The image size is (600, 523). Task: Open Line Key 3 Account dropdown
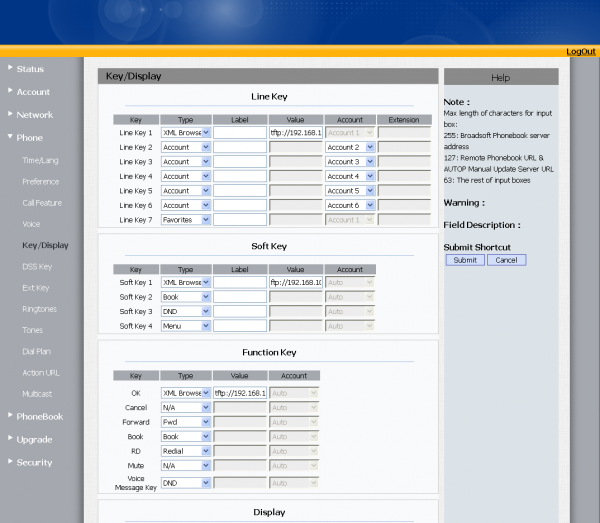pyautogui.click(x=350, y=162)
